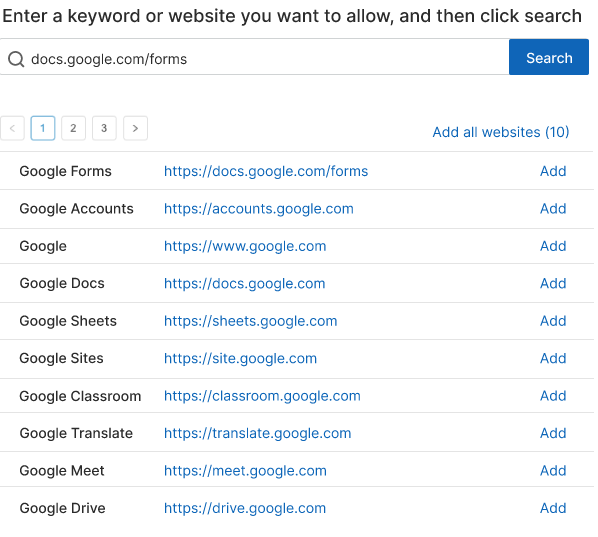Open https://classroom.google.com link
Image resolution: width=598 pixels, height=537 pixels.
pyautogui.click(x=262, y=396)
